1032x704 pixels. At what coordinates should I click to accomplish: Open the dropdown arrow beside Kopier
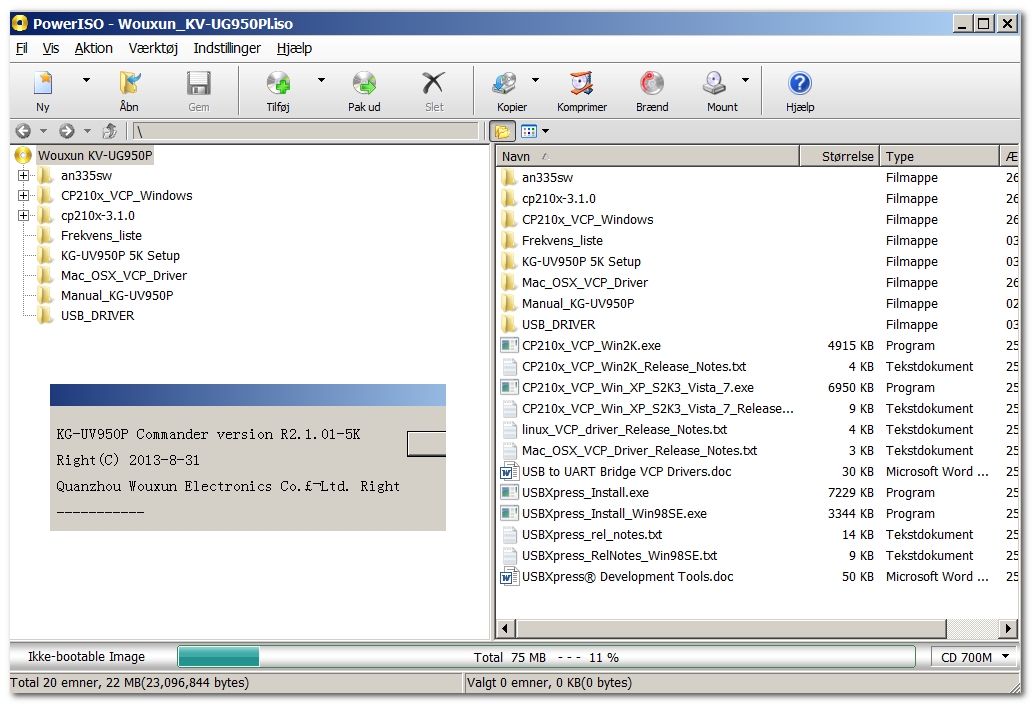535,80
